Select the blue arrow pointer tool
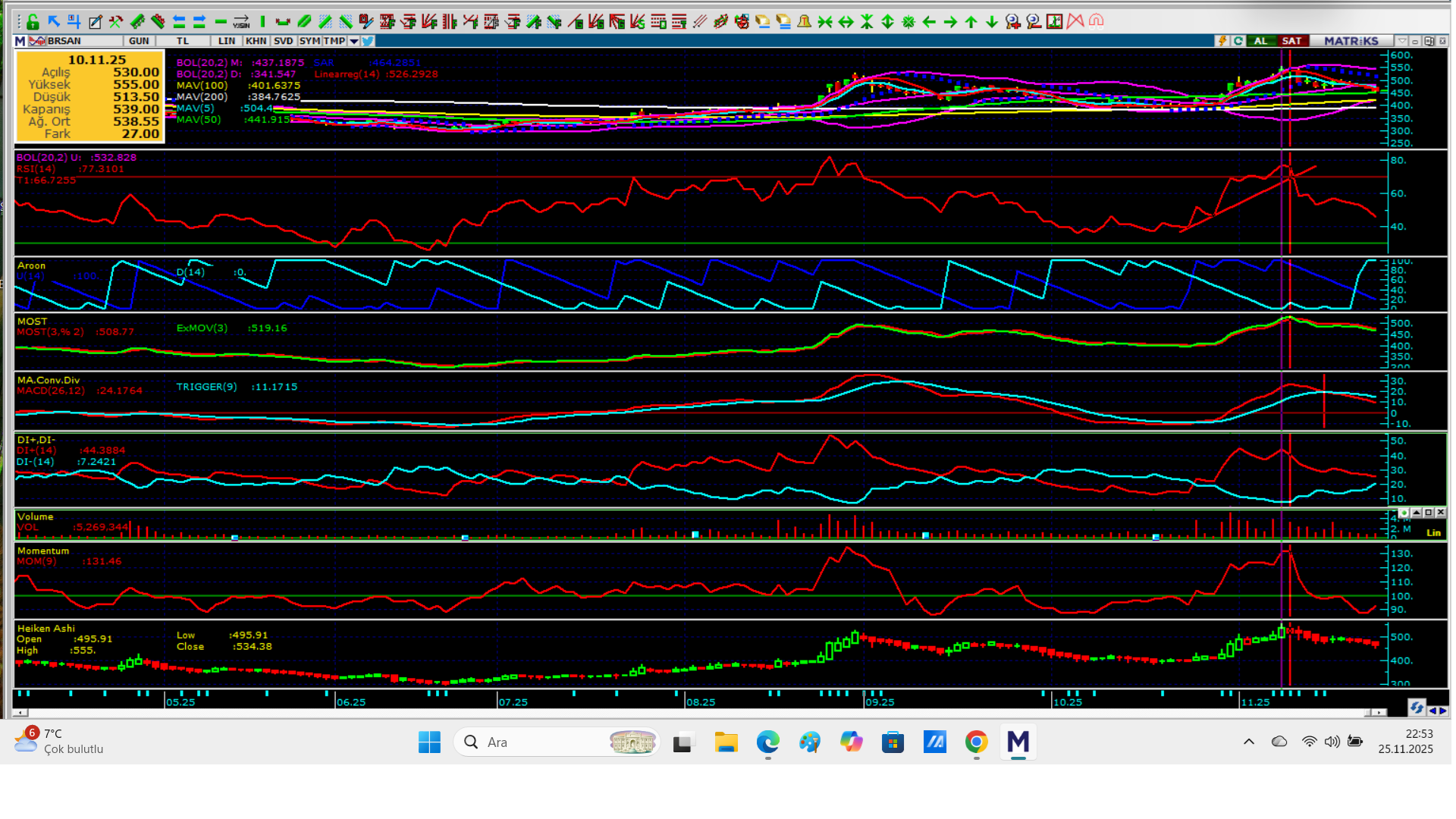 click(53, 21)
